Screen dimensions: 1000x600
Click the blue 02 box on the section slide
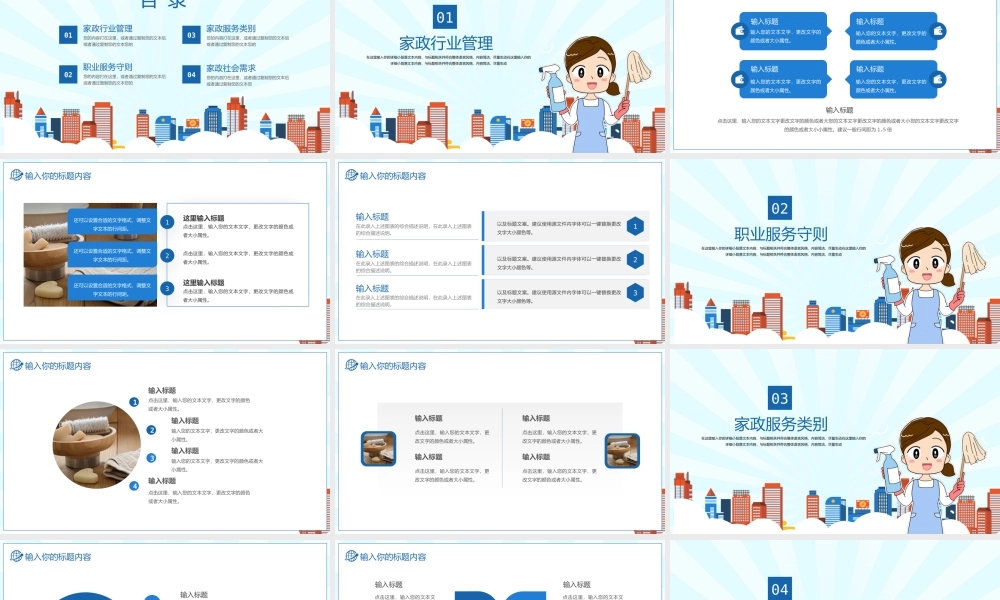[780, 208]
